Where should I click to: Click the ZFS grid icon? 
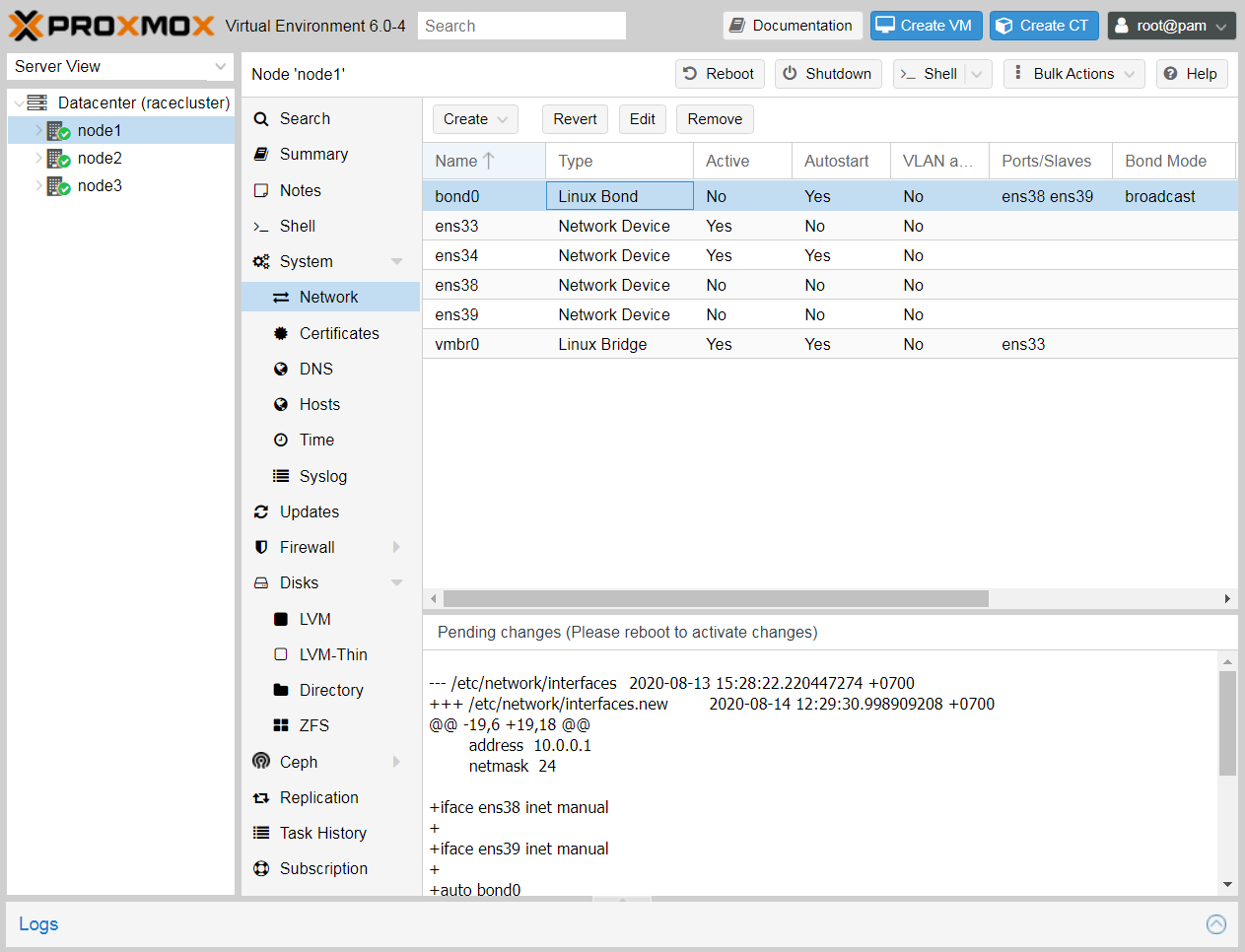click(x=281, y=725)
